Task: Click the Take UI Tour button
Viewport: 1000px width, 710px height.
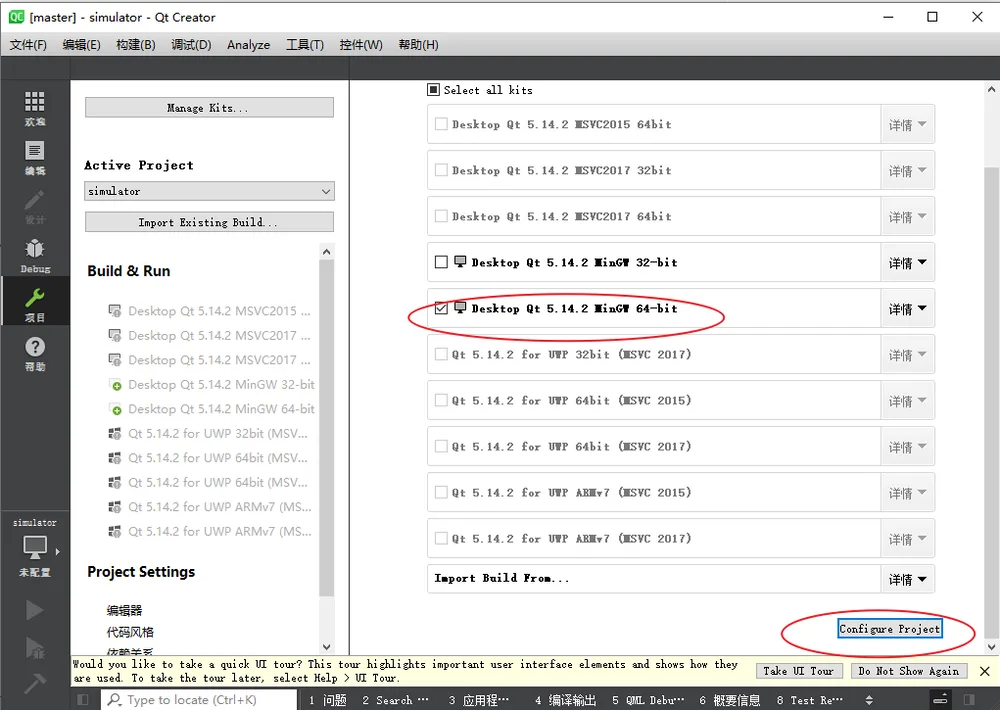Action: (x=798, y=671)
